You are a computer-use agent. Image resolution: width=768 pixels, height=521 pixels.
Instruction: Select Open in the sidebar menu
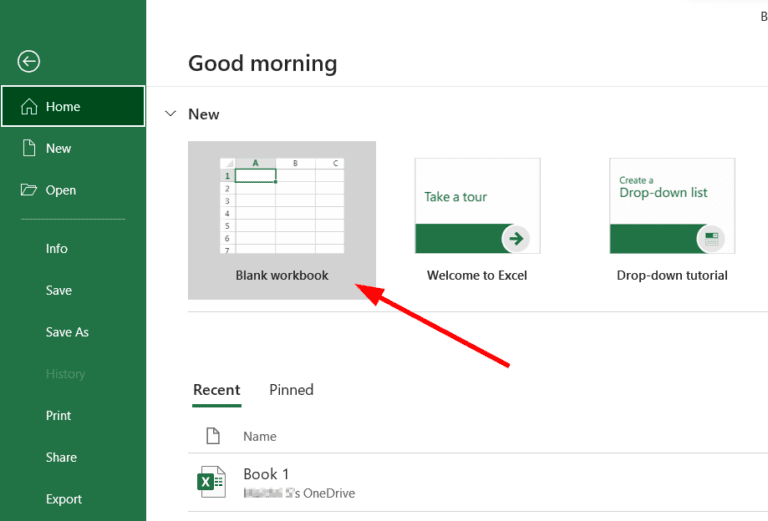coord(73,190)
